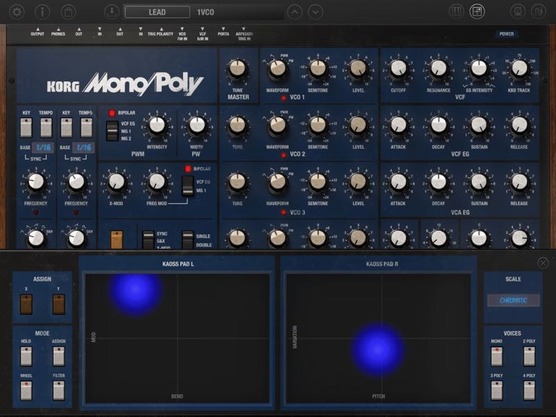
Task: Open the CHROMATIC scale dropdown
Action: 513,301
